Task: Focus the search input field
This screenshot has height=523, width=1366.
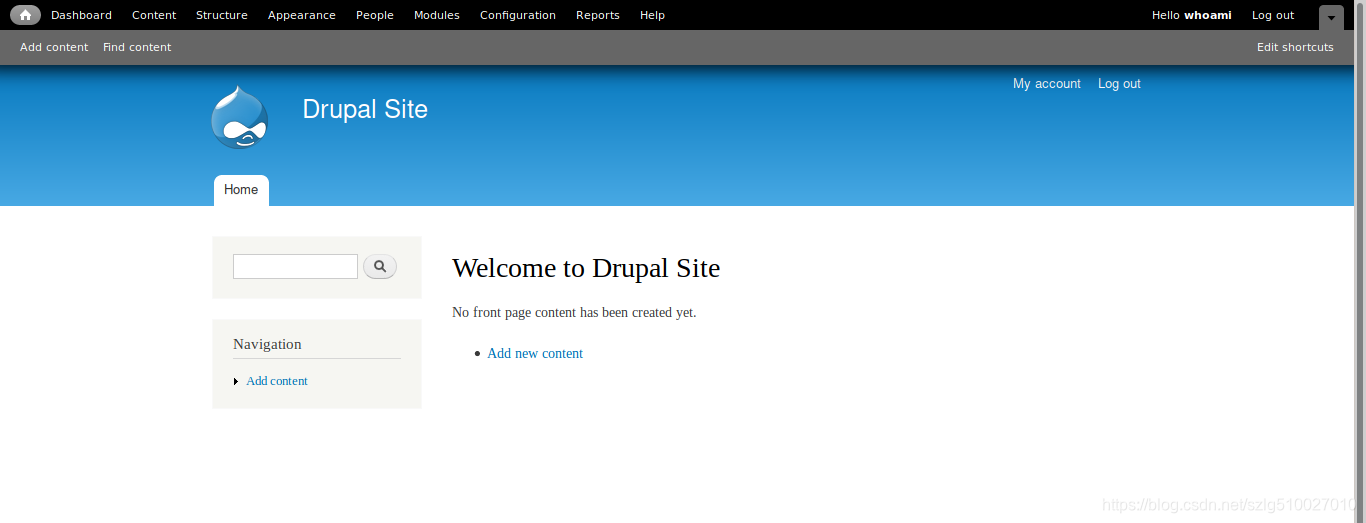Action: tap(295, 266)
